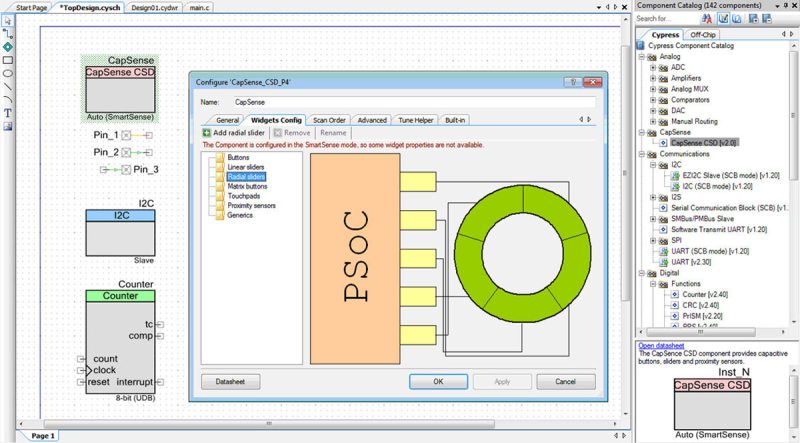Click the catalog Search for field

(x=667, y=19)
